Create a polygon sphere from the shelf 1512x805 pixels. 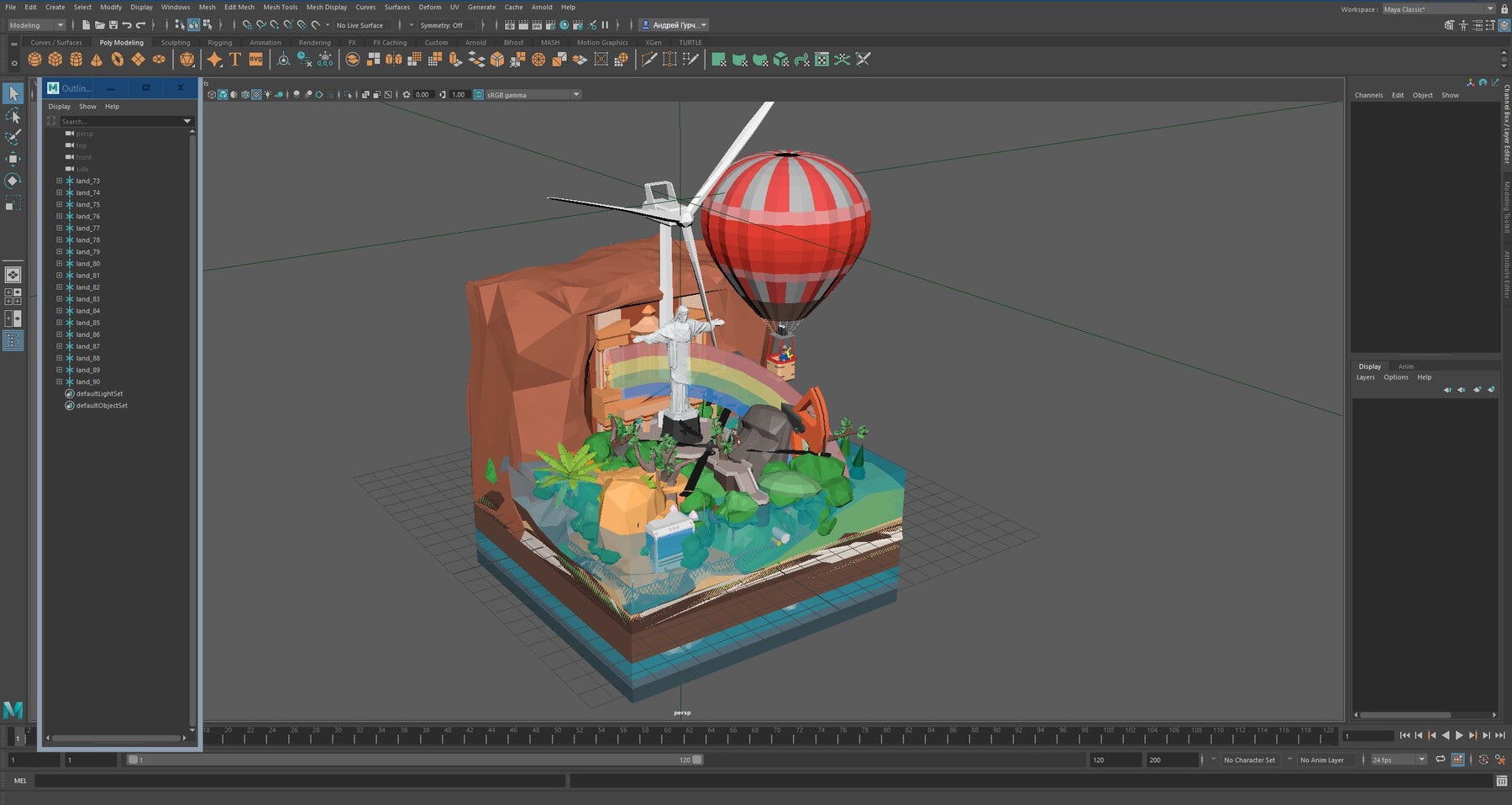(34, 59)
